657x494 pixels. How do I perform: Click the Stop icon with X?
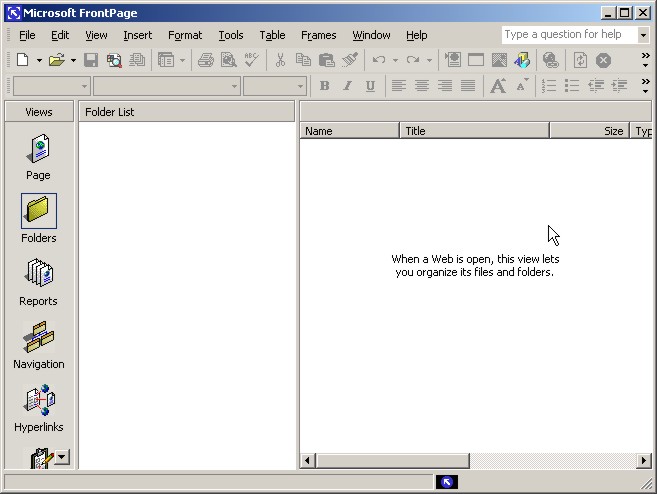[x=603, y=60]
